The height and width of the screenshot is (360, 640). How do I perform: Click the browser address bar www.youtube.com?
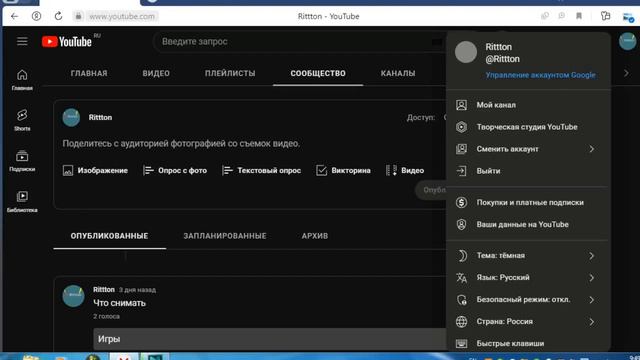122,16
